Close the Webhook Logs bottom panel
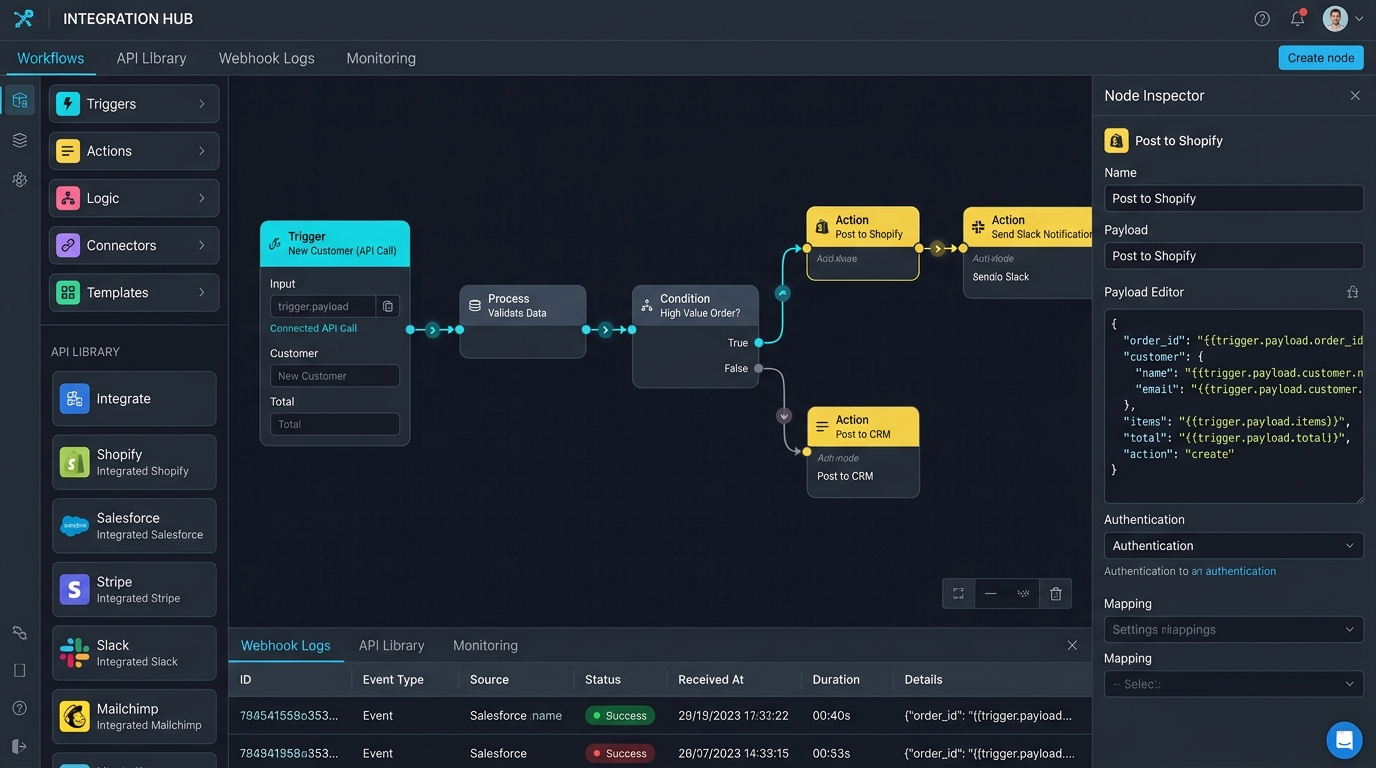The height and width of the screenshot is (768, 1376). 1072,646
